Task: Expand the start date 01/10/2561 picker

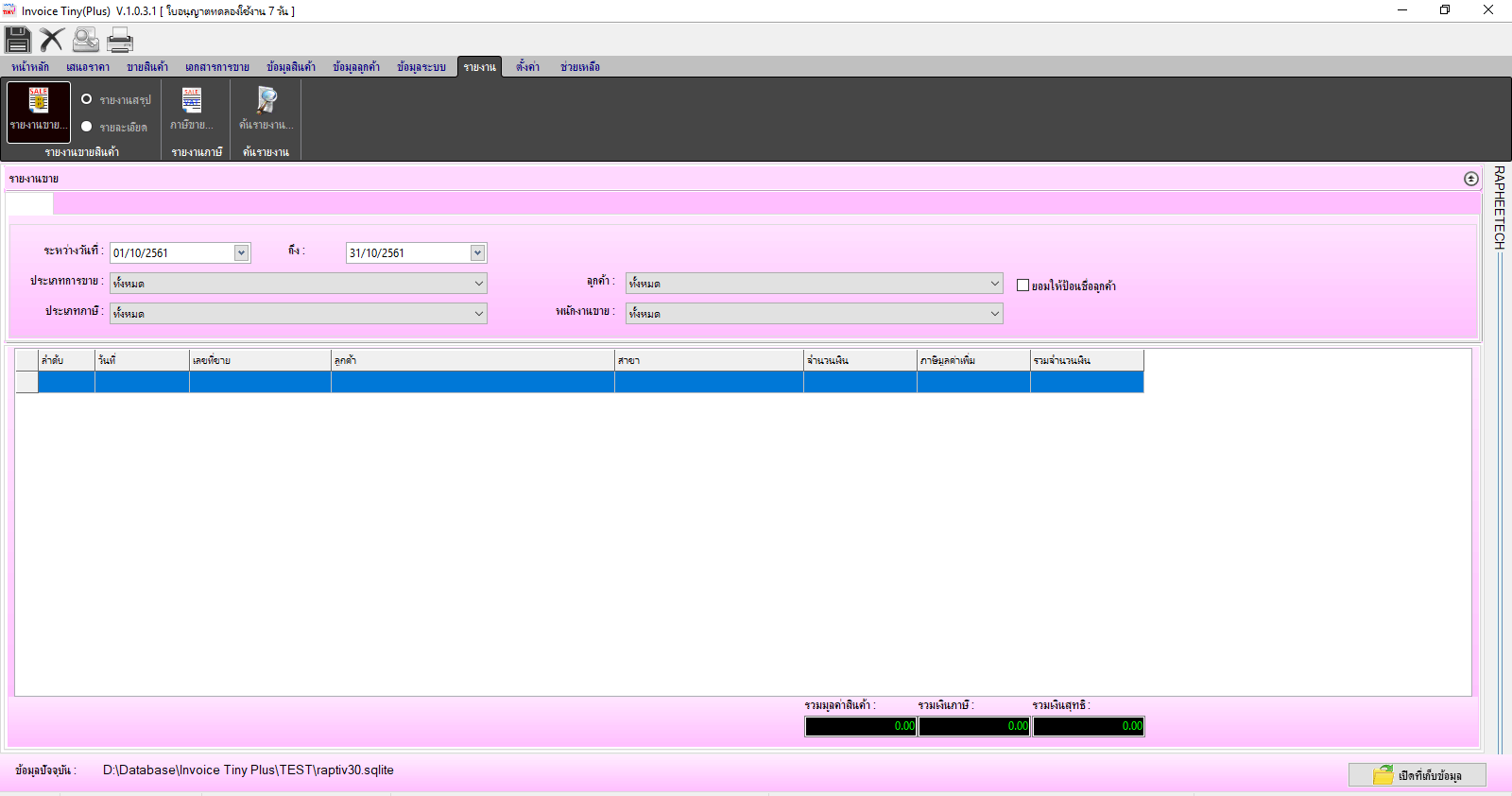Action: click(242, 252)
